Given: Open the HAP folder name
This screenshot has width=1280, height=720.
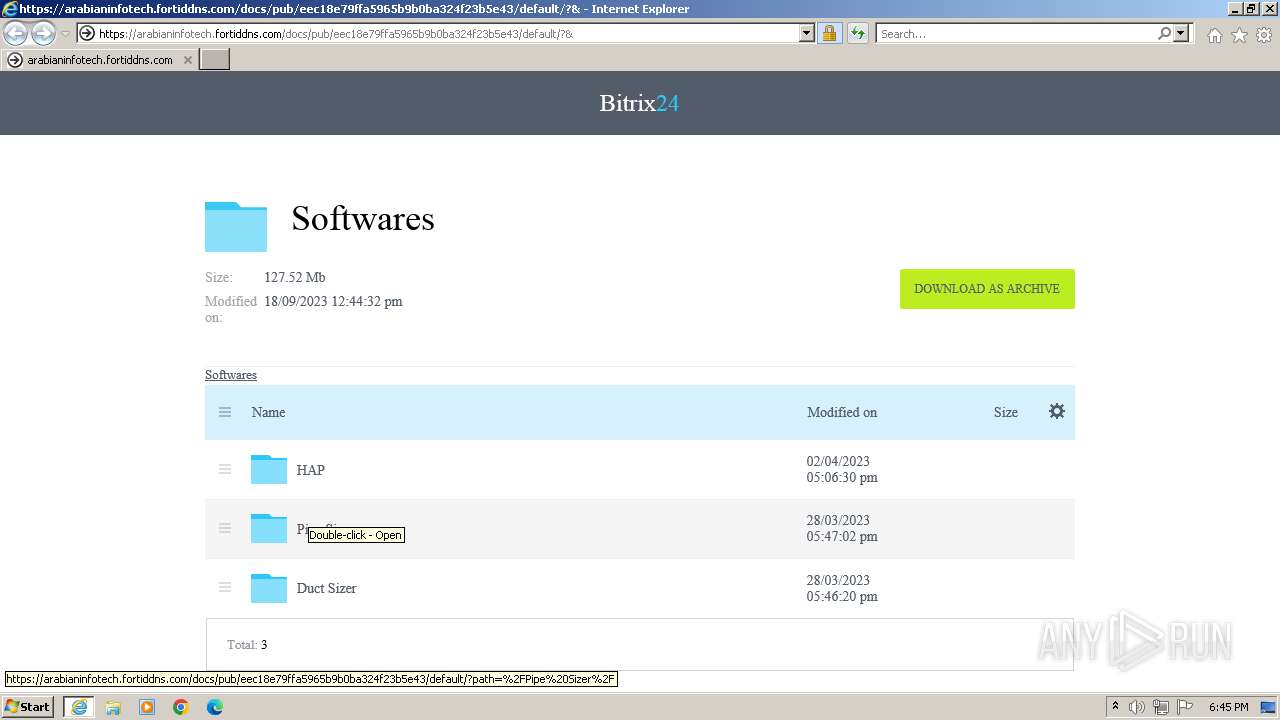Looking at the screenshot, I should point(310,470).
